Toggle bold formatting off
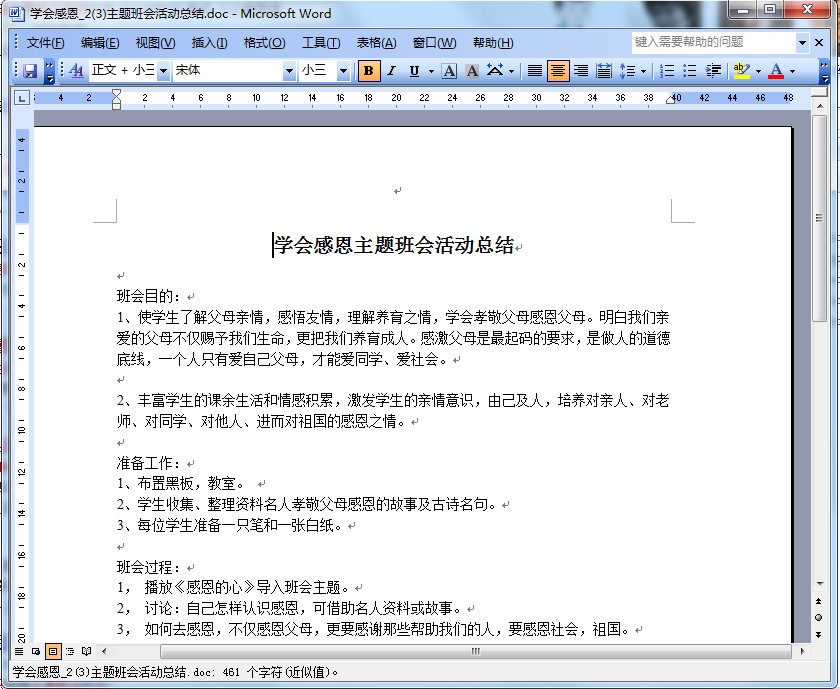840x689 pixels. 367,71
